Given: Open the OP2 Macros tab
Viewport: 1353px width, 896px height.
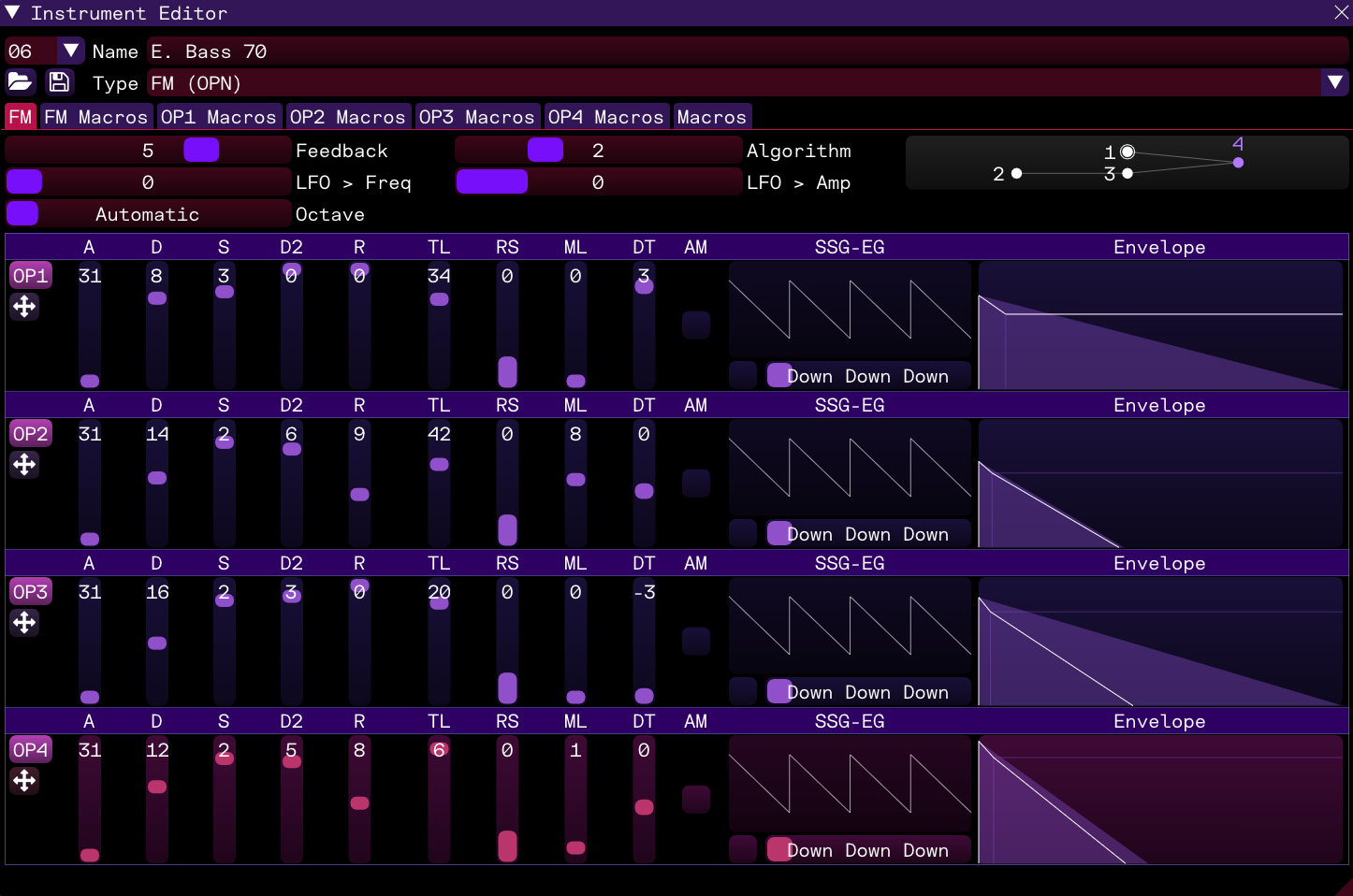Looking at the screenshot, I should tap(347, 117).
